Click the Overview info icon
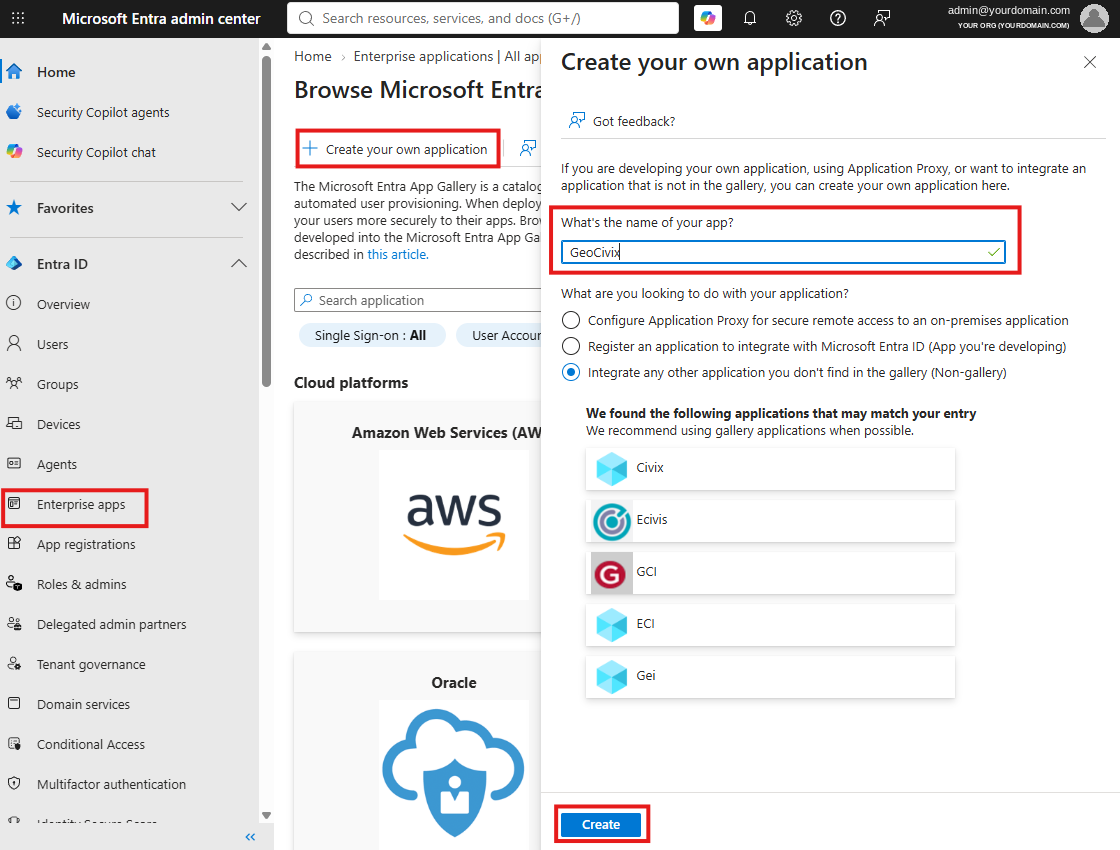The height and width of the screenshot is (850, 1120). [14, 303]
